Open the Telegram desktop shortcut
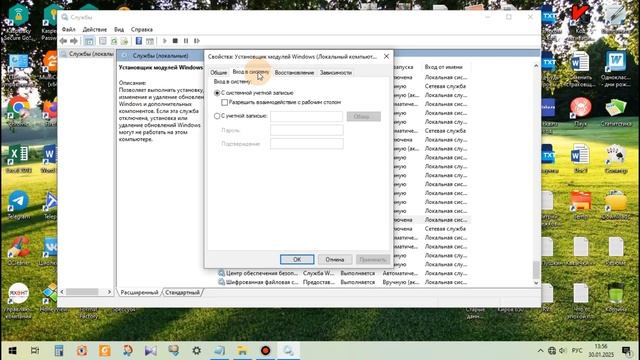Viewport: 640px width, 360px height. pos(18,205)
